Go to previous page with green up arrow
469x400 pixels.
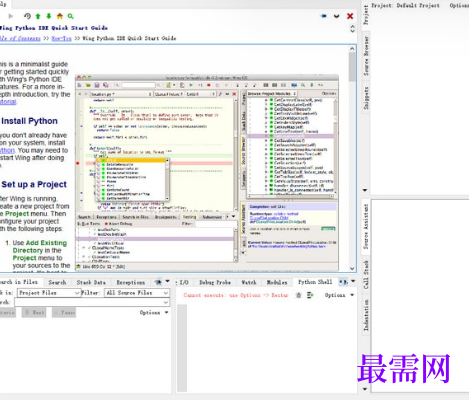[x=38, y=16]
